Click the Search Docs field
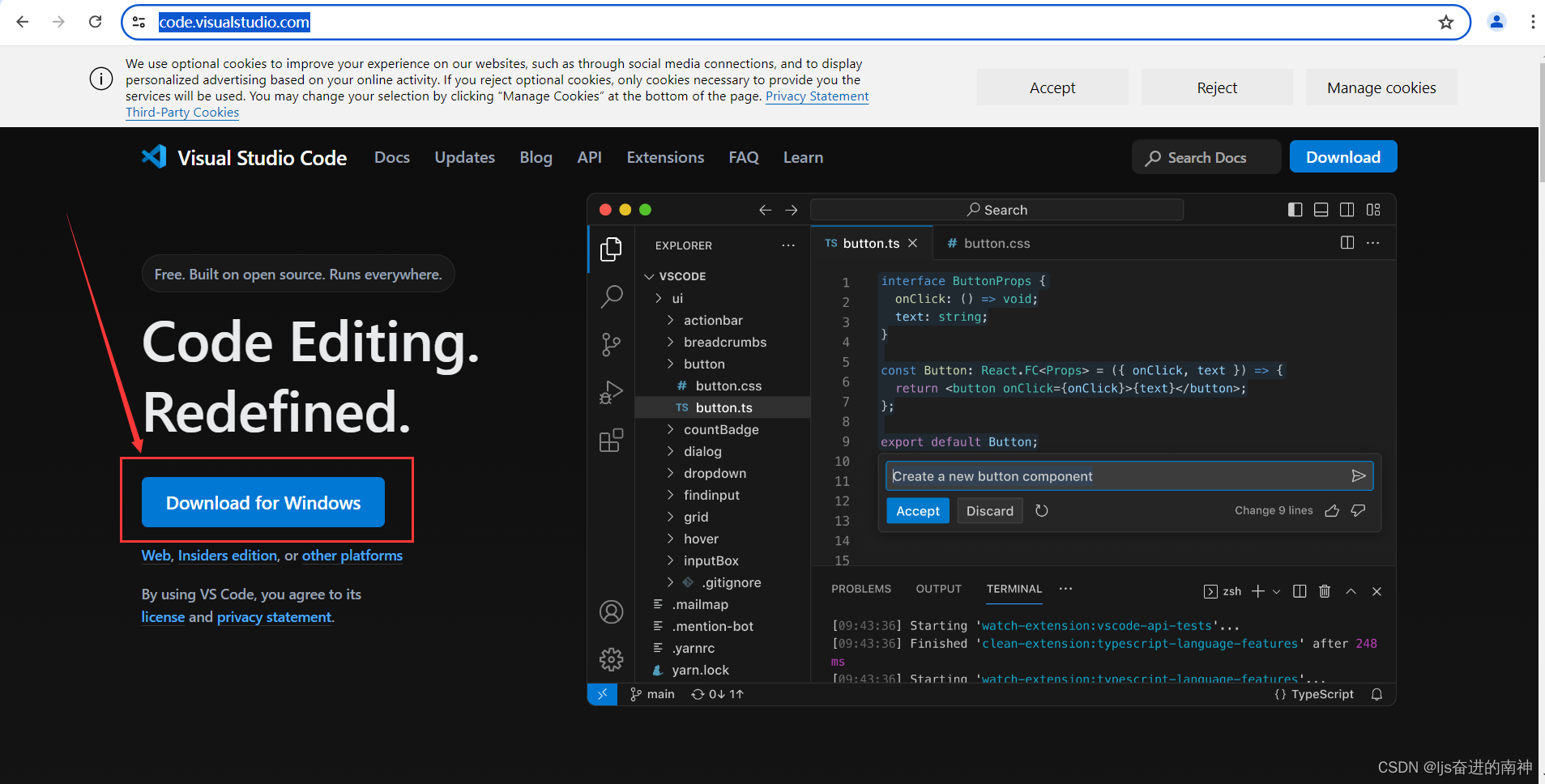The image size is (1545, 784). (1206, 157)
